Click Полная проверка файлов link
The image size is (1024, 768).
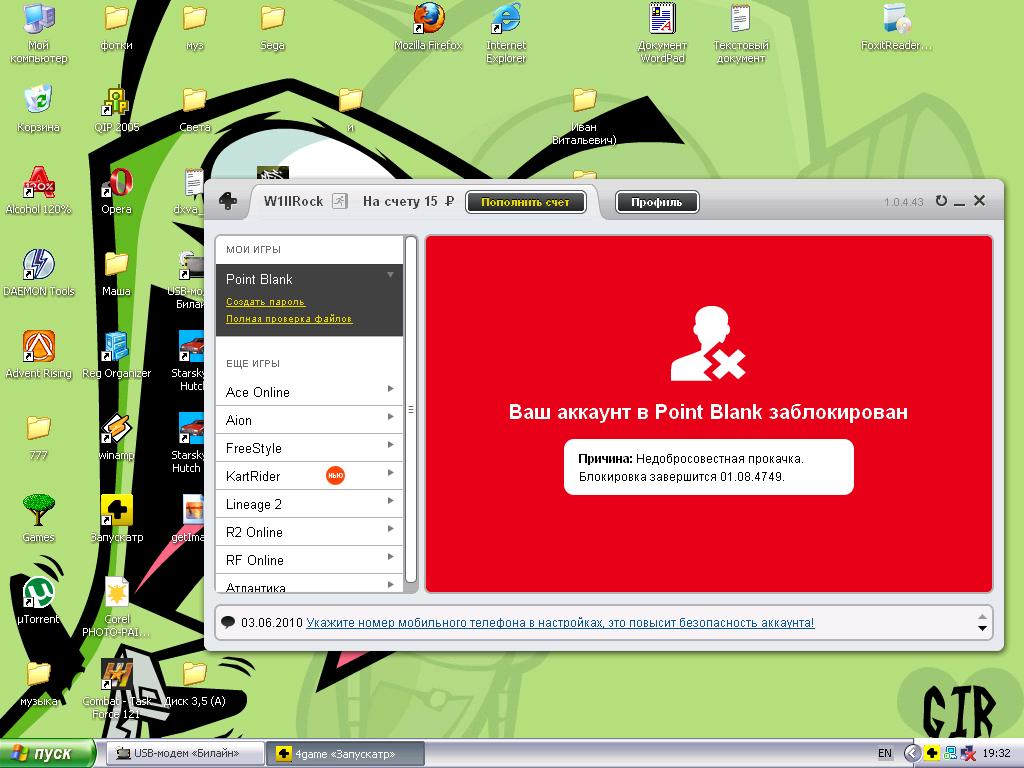289,319
